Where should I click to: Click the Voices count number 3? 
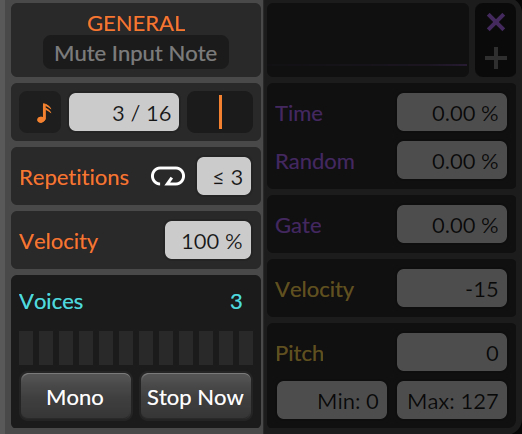tap(236, 302)
